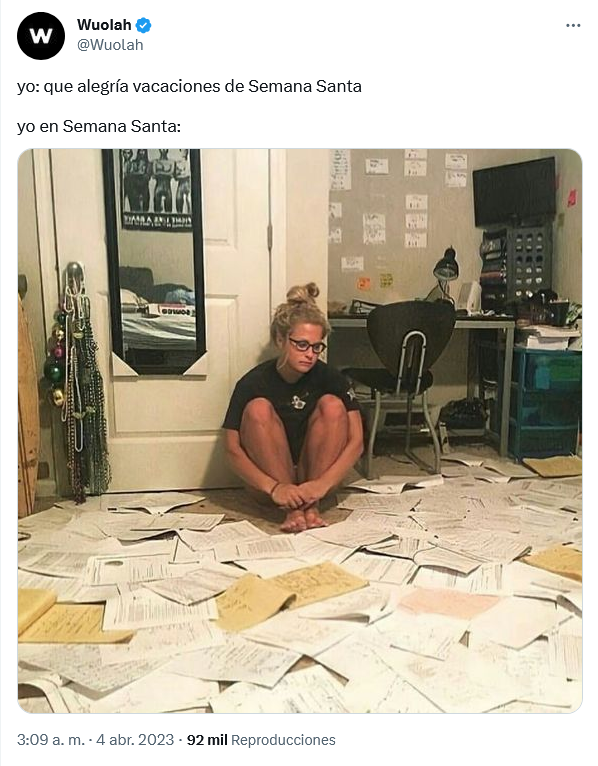The width and height of the screenshot is (598, 766).
Task: Click the poster reflected in the mirror
Action: pos(156,189)
